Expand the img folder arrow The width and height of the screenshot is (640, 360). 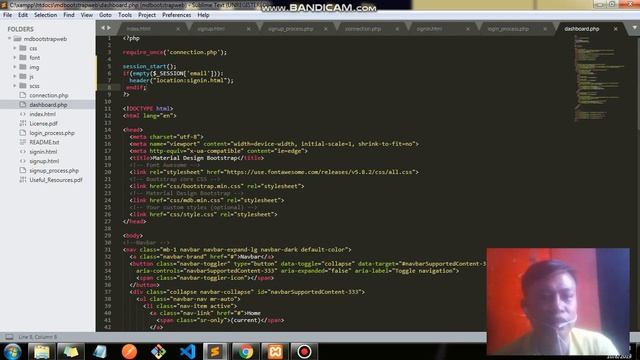pyautogui.click(x=15, y=67)
